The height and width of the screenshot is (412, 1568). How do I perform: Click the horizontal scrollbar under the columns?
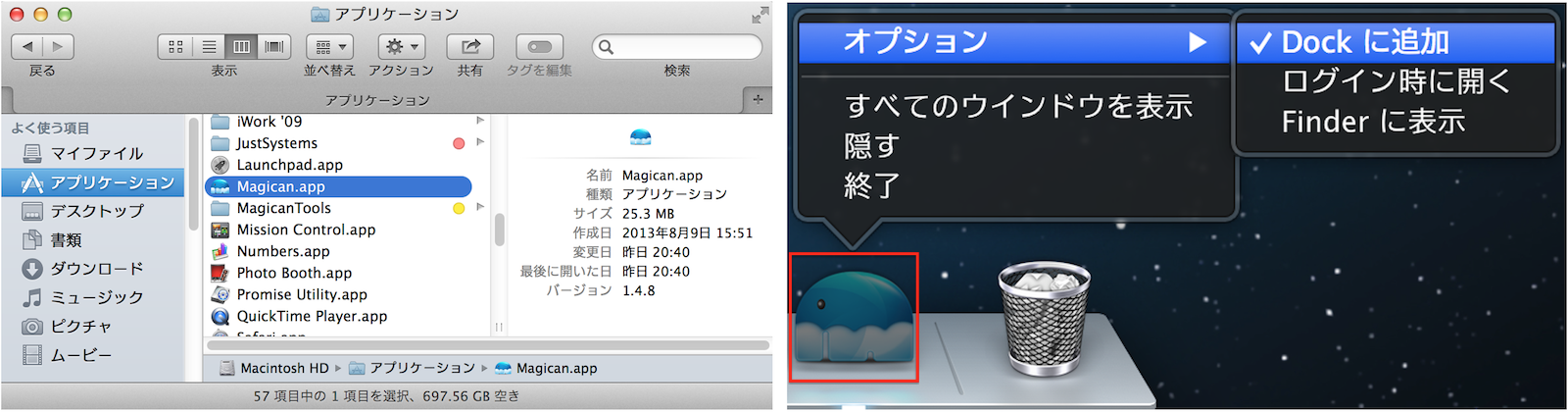(488, 345)
